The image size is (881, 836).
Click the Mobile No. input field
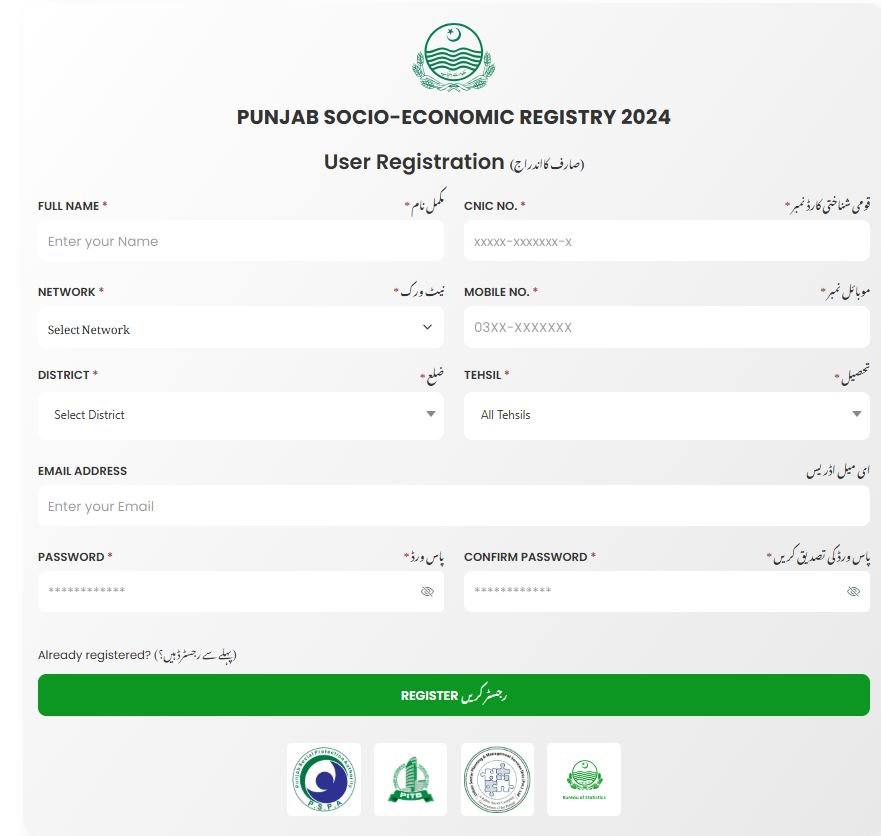tap(666, 327)
